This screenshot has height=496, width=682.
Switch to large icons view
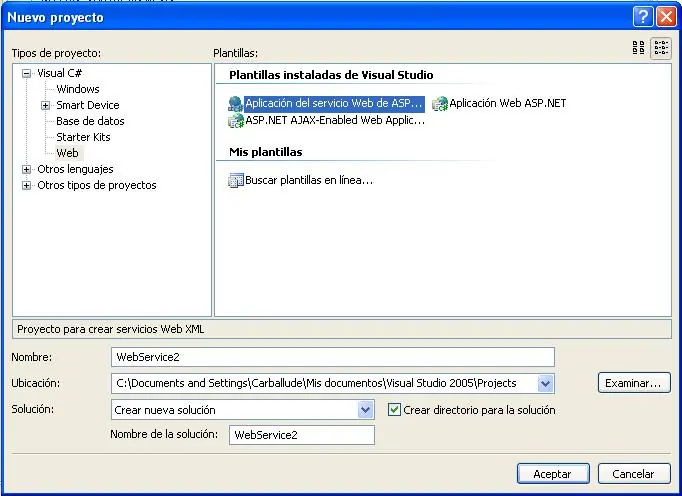pyautogui.click(x=638, y=48)
